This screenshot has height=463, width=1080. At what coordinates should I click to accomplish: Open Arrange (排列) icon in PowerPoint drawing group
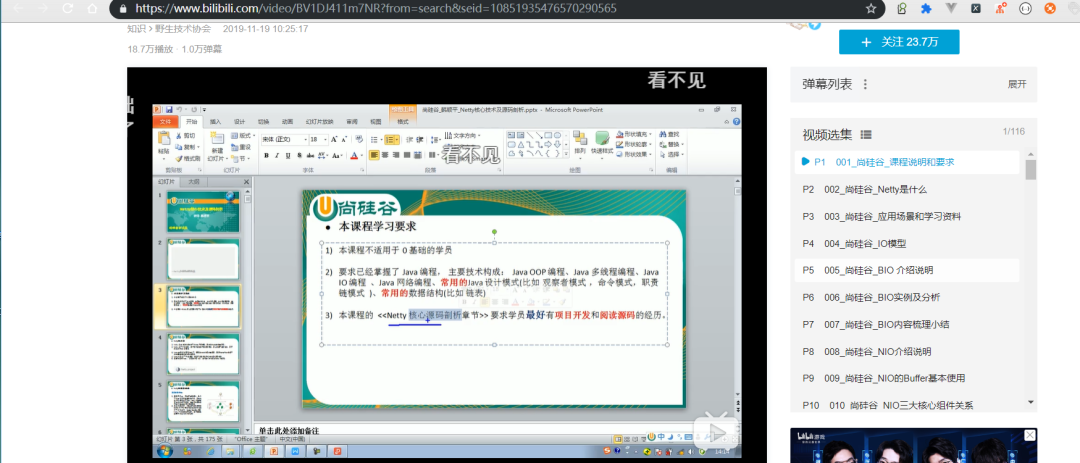click(x=580, y=138)
